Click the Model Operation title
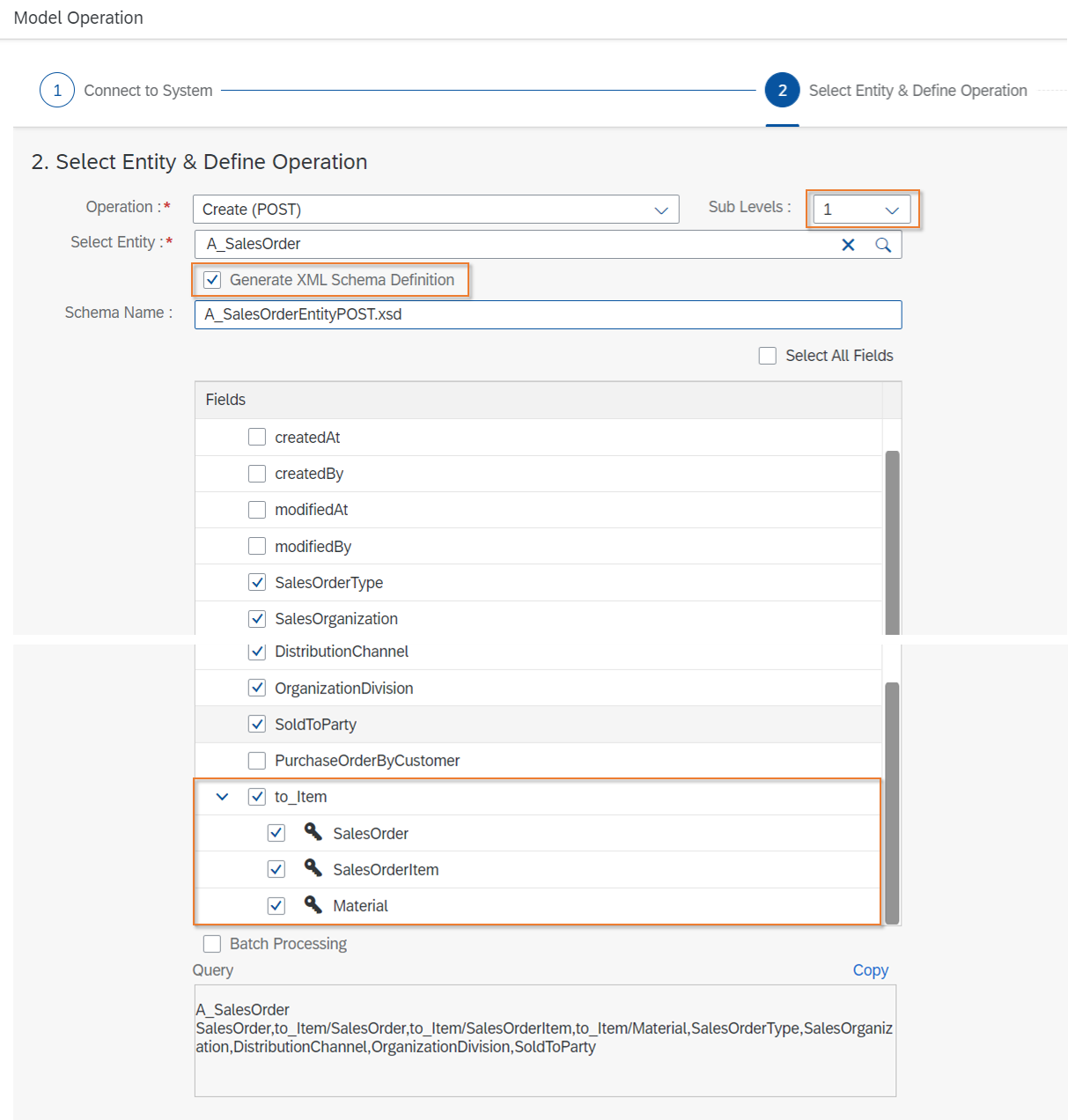The width and height of the screenshot is (1068, 1120). (x=78, y=18)
